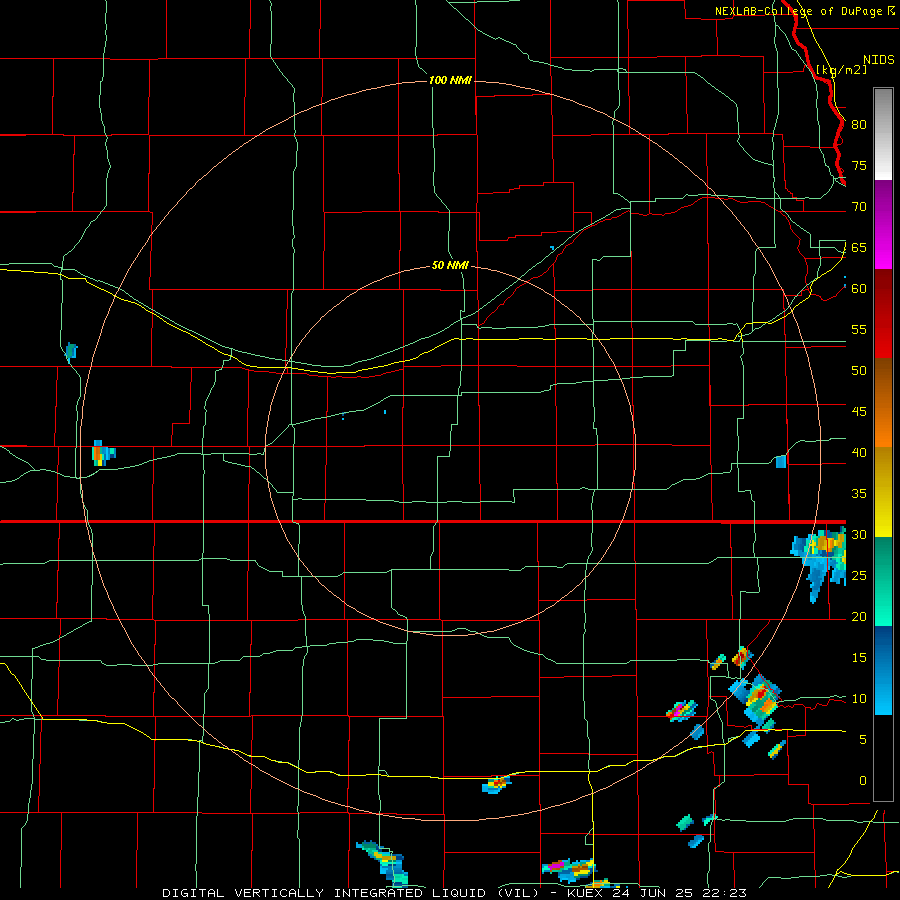Click the 35 value on the color scale
Viewport: 900px width, 900px height.
[859, 494]
